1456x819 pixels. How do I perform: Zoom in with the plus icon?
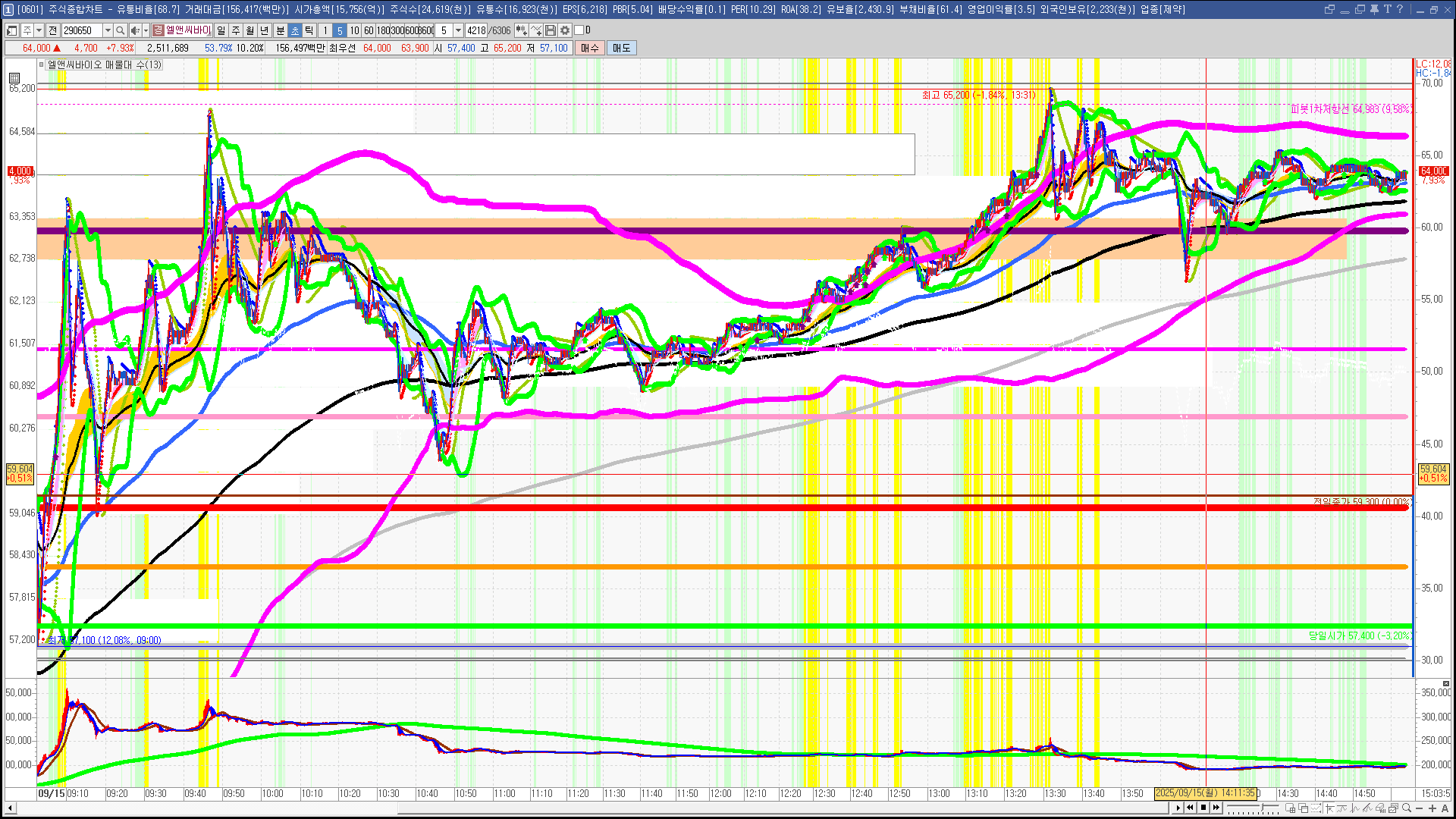1432,808
